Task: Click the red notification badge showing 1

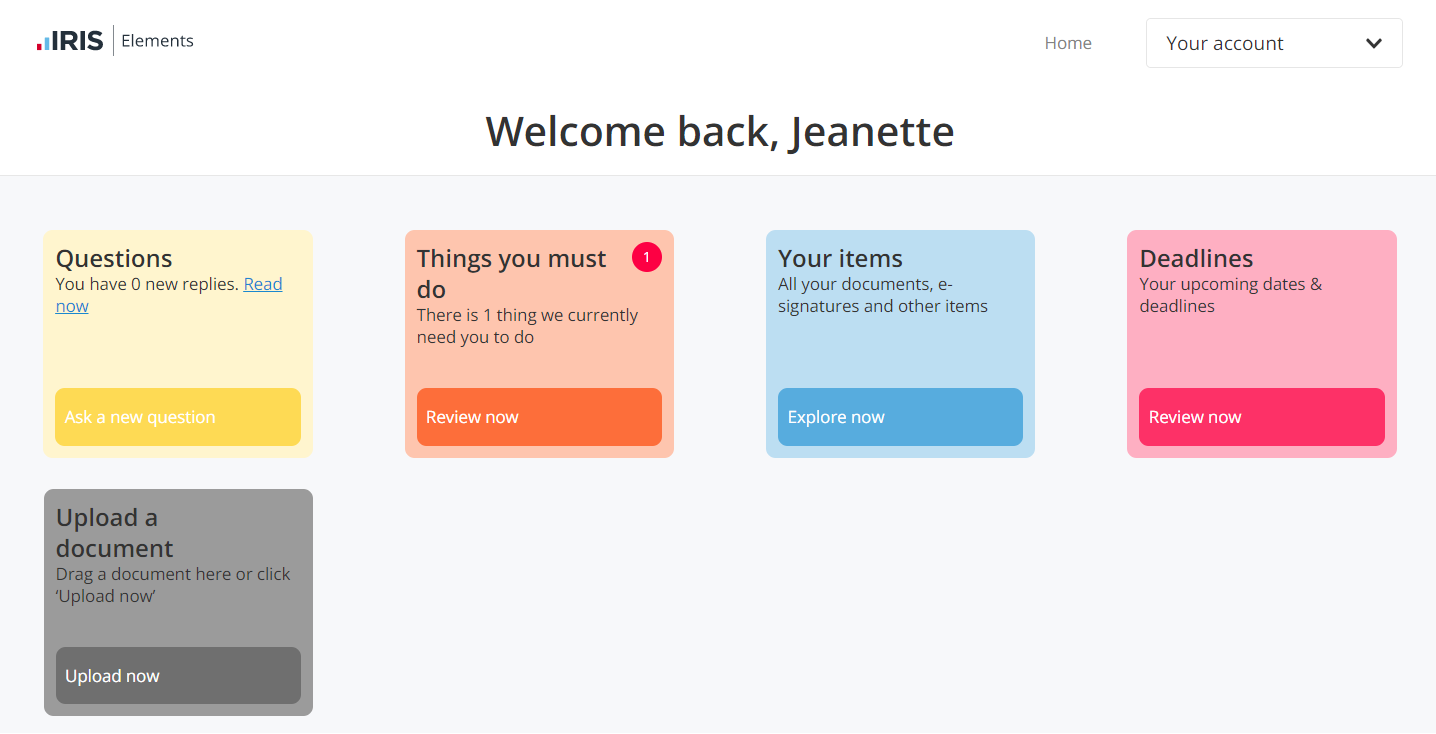Action: (646, 257)
